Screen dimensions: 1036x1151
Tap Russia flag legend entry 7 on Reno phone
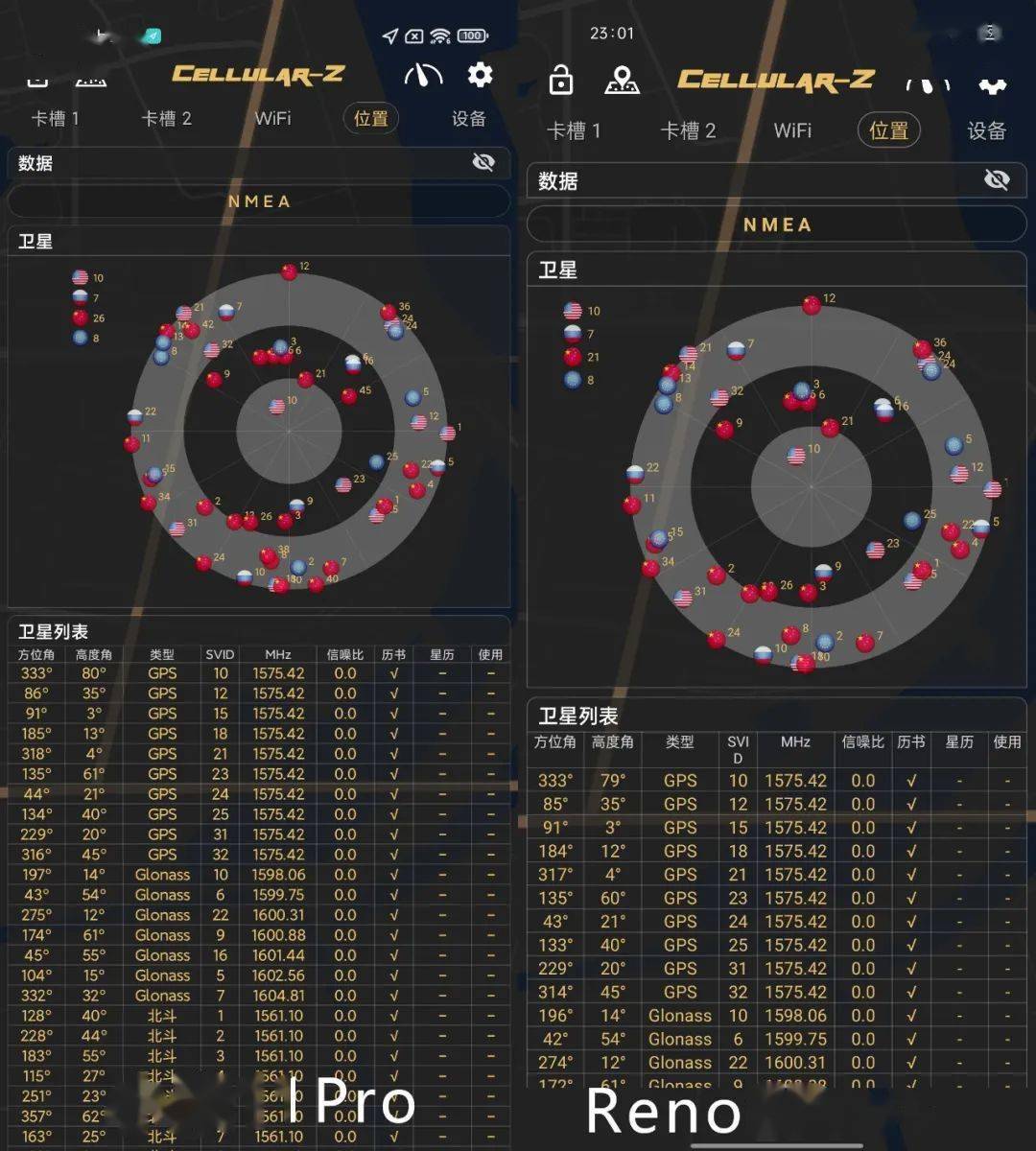click(579, 334)
